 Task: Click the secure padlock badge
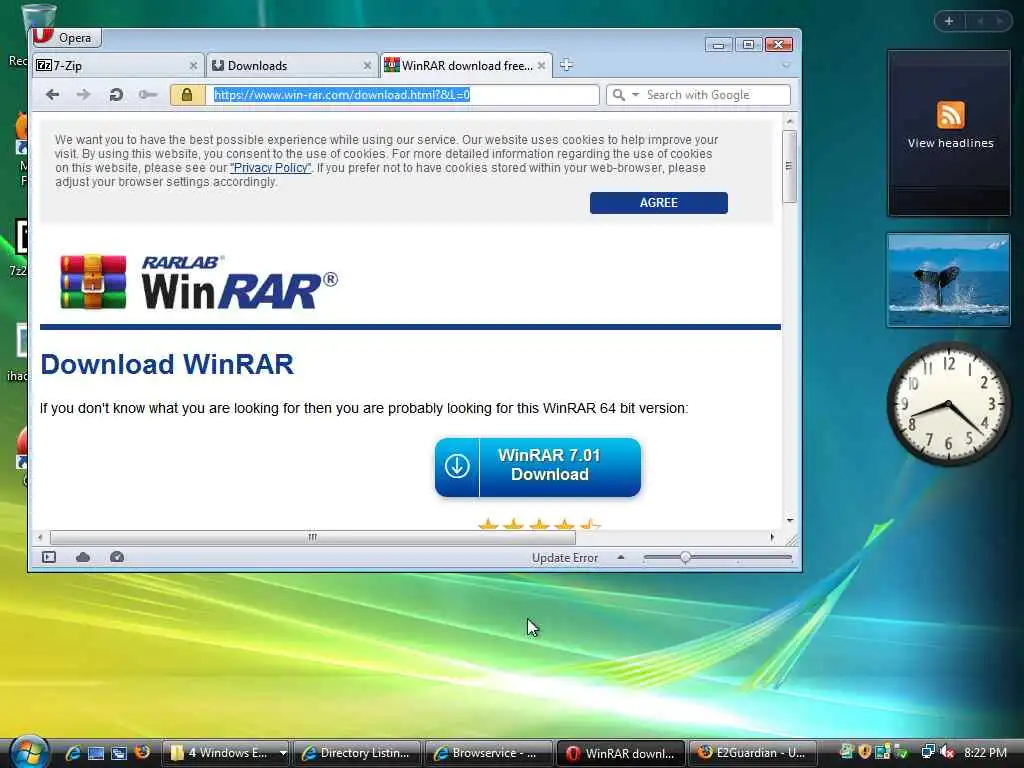click(187, 95)
